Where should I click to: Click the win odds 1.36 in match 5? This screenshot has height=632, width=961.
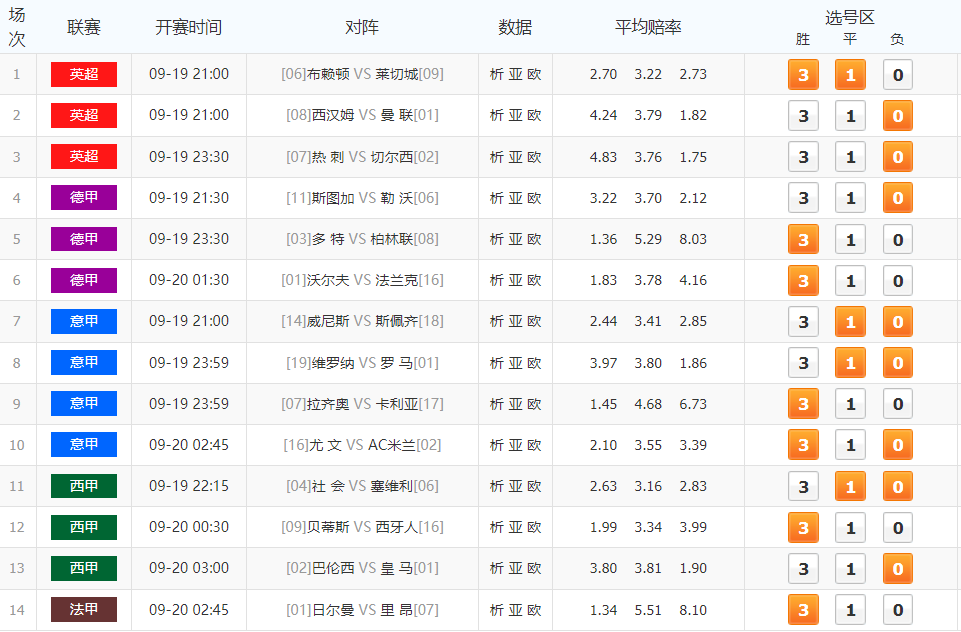coord(603,239)
